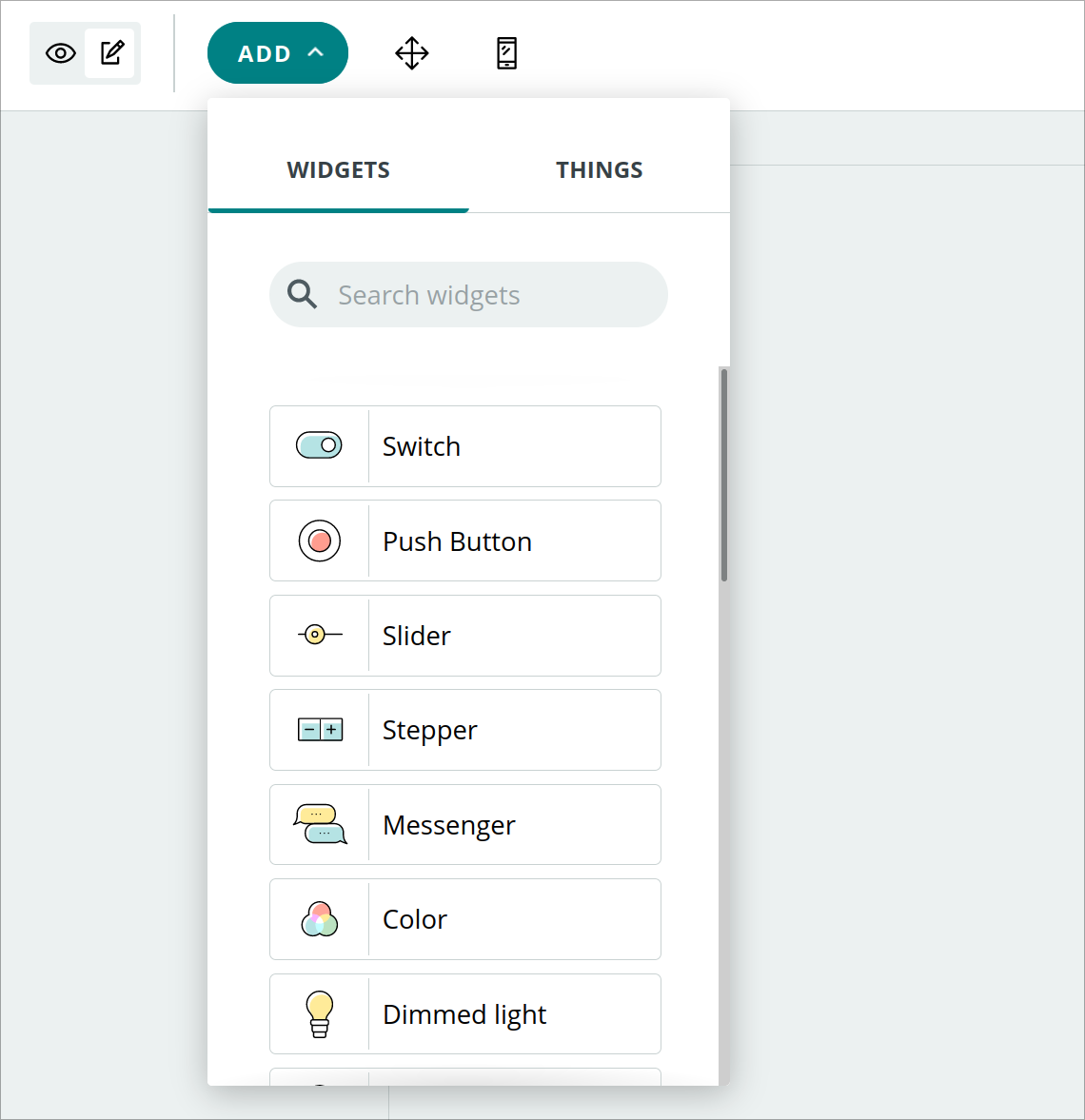Viewport: 1085px width, 1120px height.
Task: Open the Color widget's color picker swatch
Action: pyautogui.click(x=319, y=919)
